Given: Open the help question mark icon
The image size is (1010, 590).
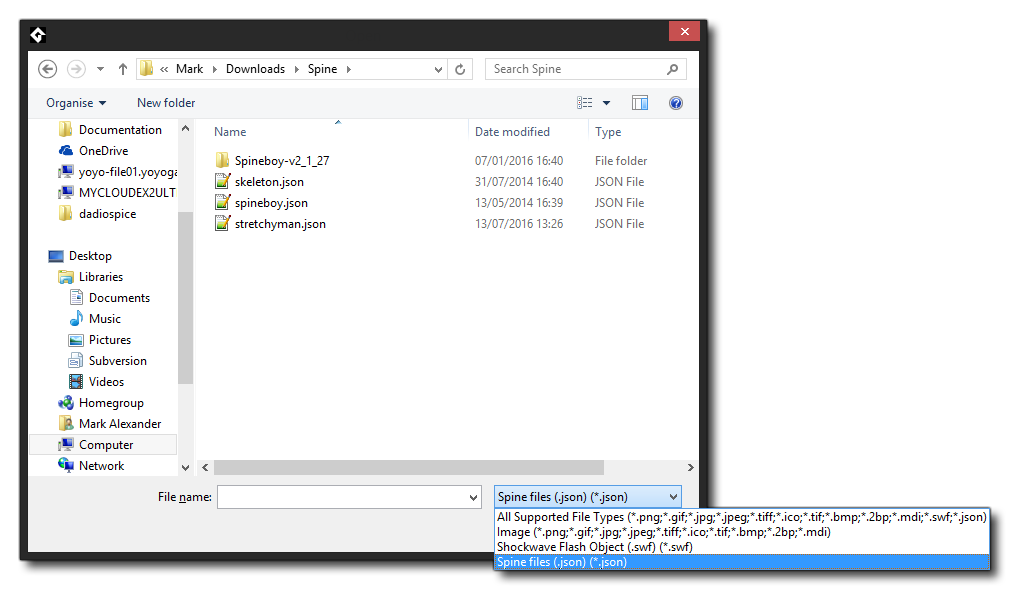Looking at the screenshot, I should [676, 103].
